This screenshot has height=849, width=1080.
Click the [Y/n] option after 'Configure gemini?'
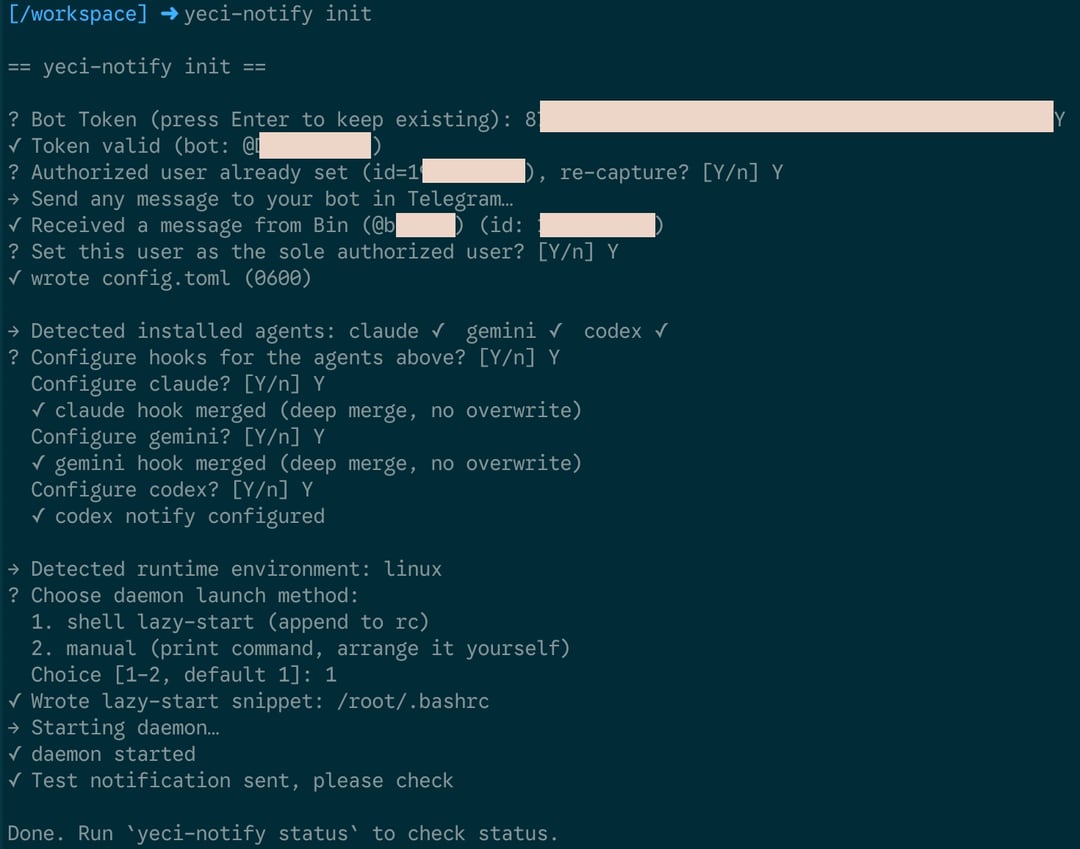tap(272, 437)
